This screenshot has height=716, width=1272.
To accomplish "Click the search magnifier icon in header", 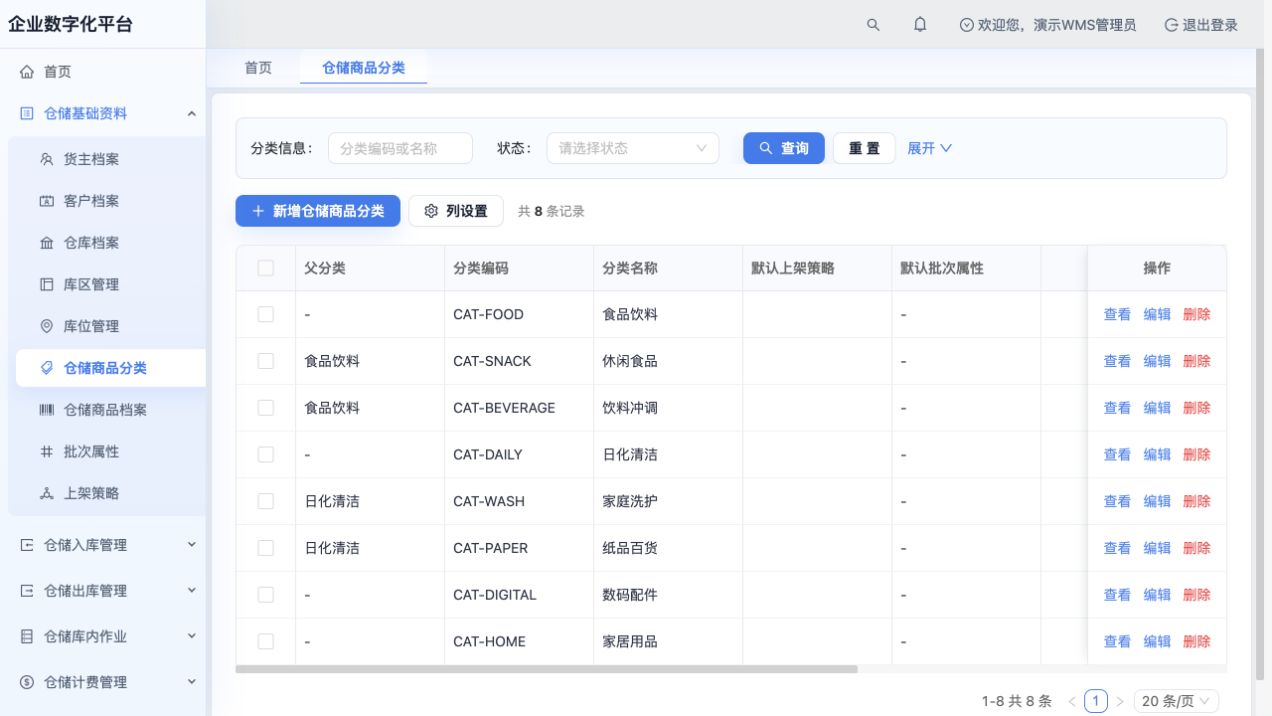I will coord(873,25).
